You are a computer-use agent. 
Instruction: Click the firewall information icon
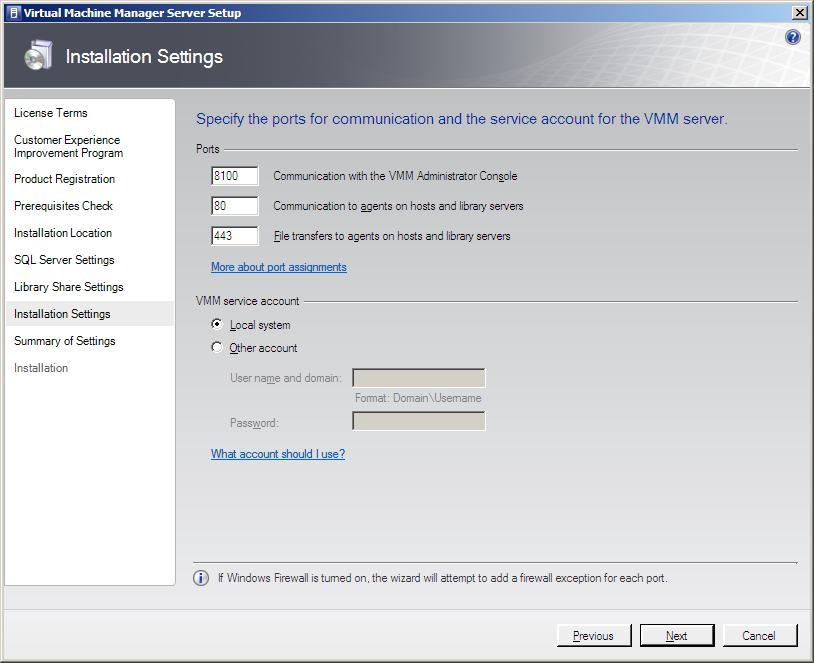201,578
